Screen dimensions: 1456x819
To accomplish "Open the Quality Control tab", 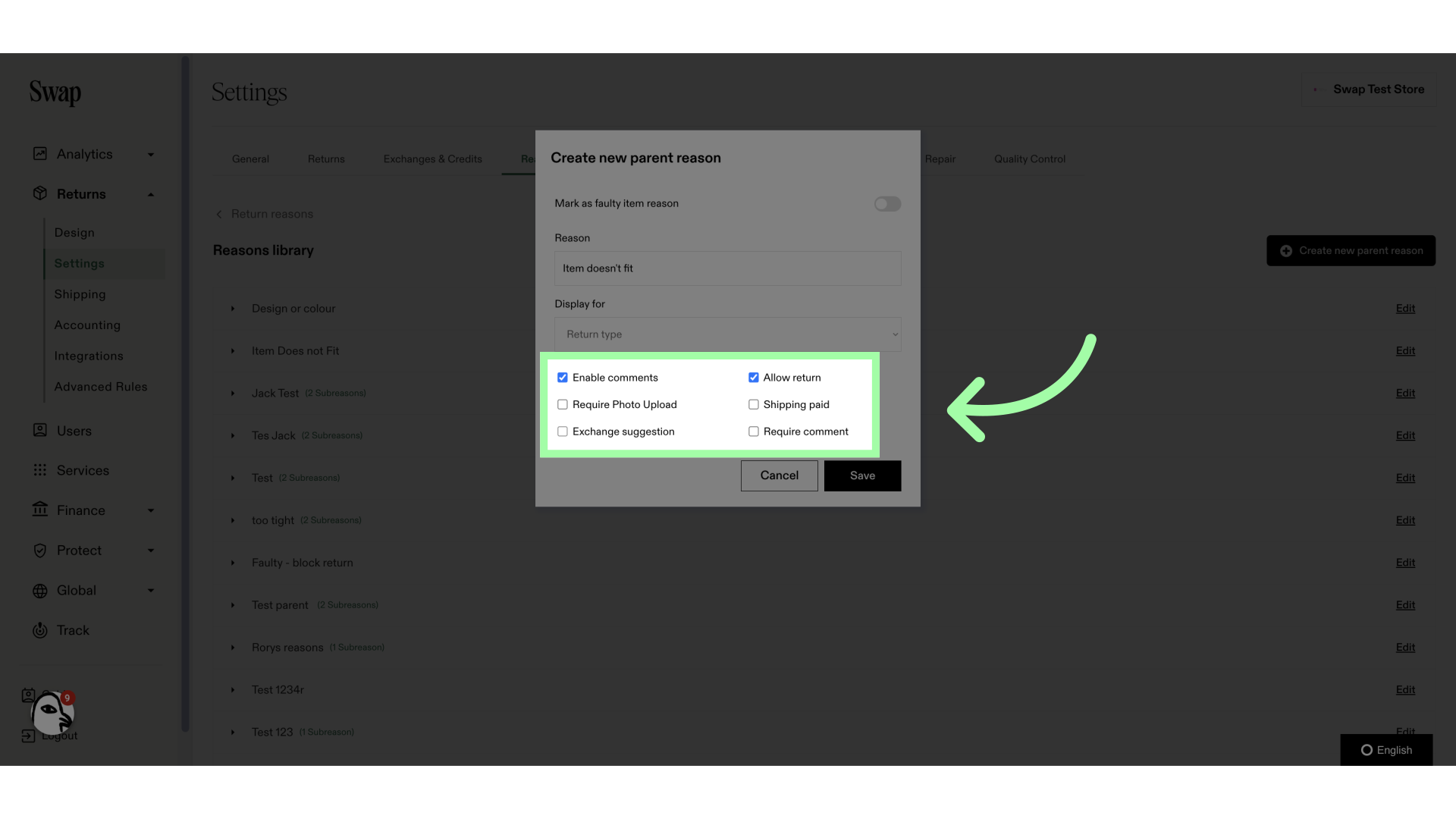I will pos(1030,159).
